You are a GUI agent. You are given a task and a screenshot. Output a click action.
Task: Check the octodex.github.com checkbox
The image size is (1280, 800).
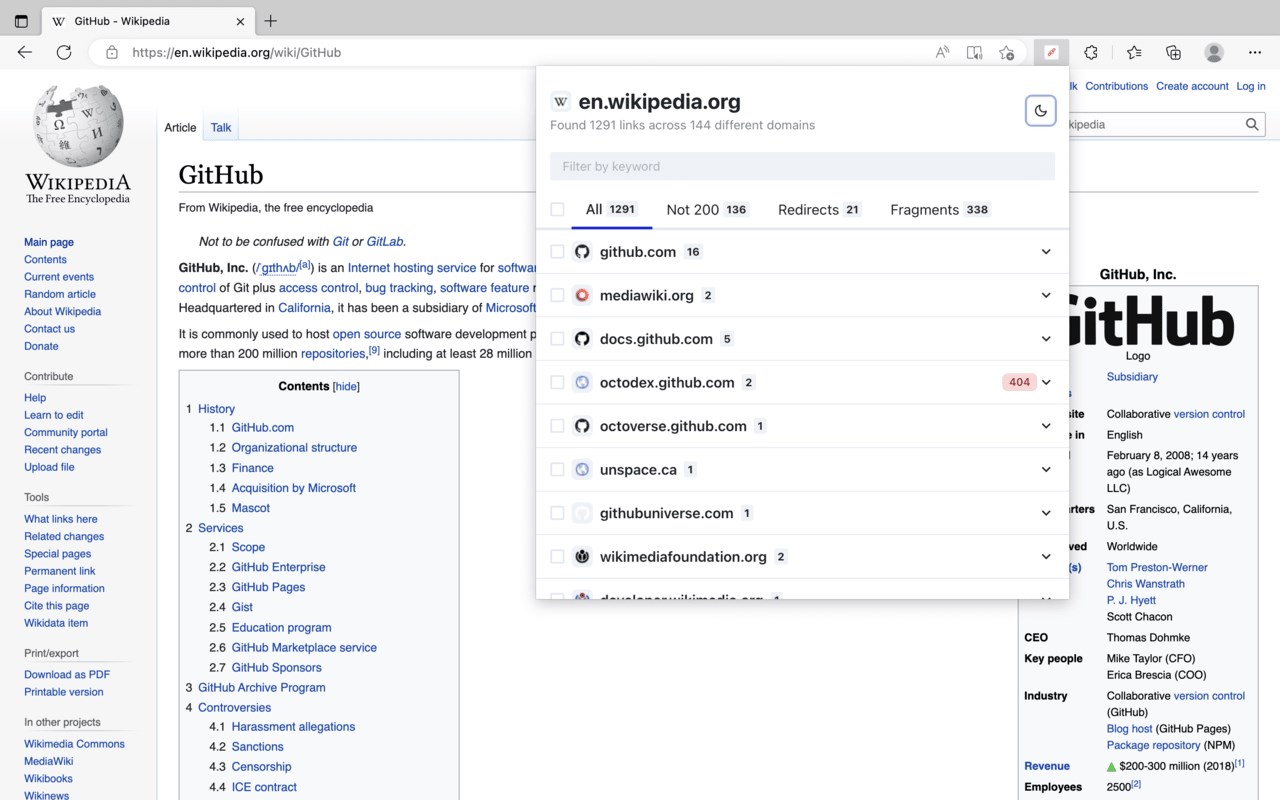557,382
